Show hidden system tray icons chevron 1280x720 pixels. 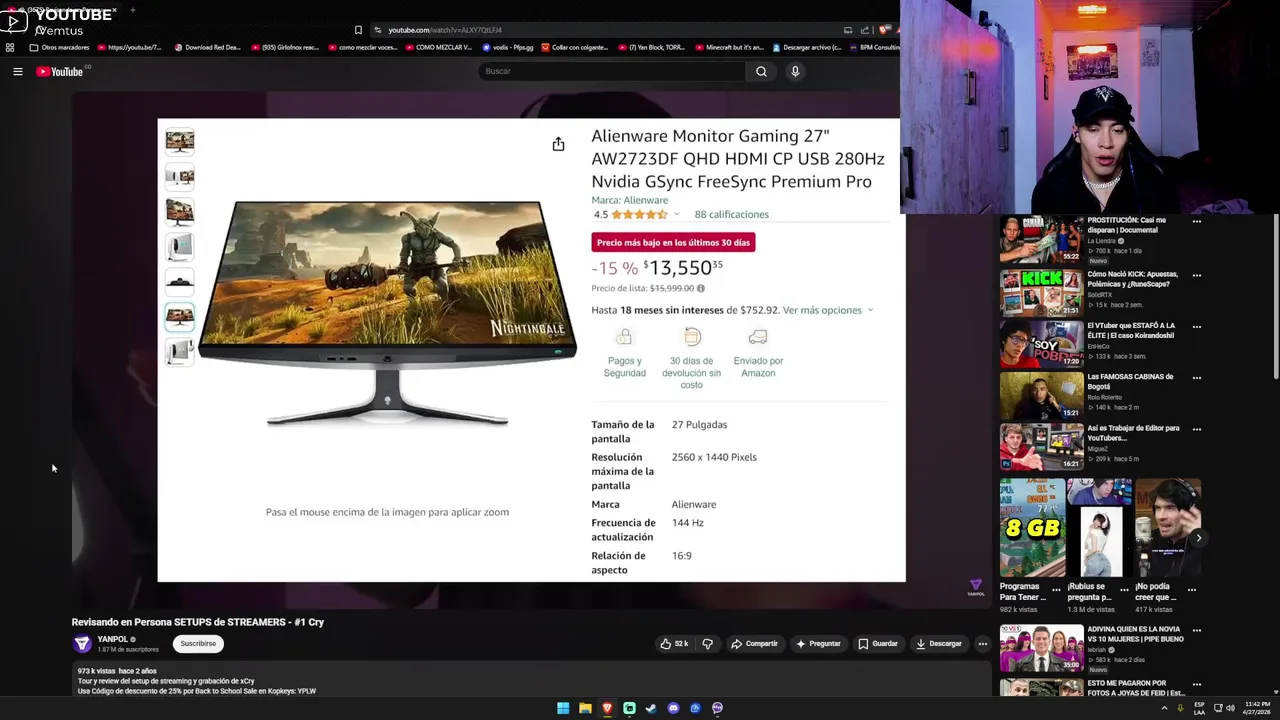[x=1164, y=708]
